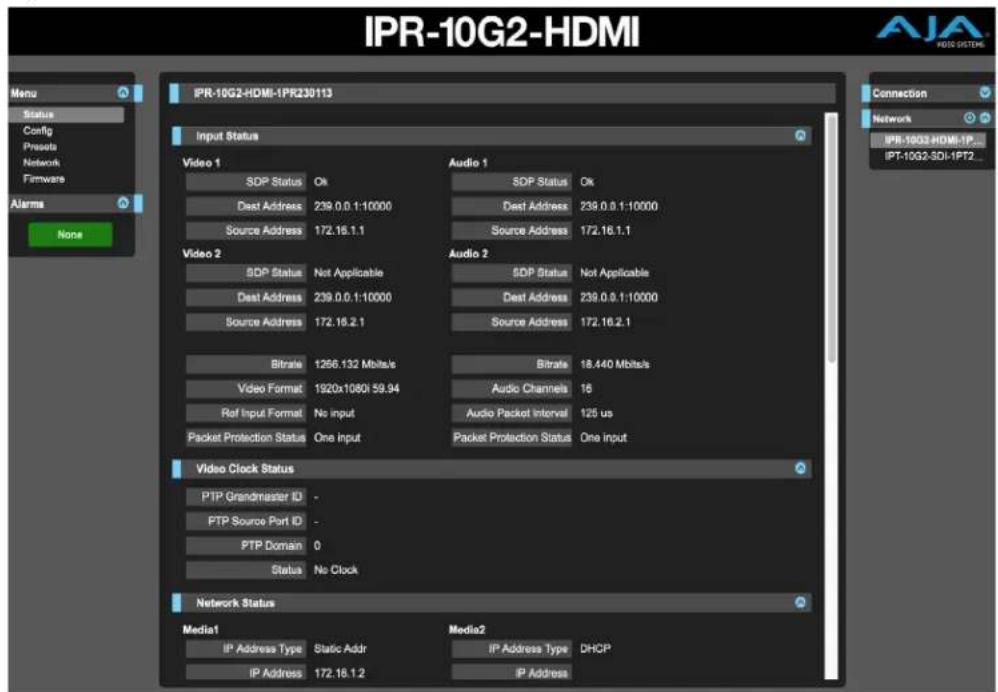This screenshot has width=998, height=692.
Task: Click the PTP Source Port ID label
Action: tap(246, 521)
